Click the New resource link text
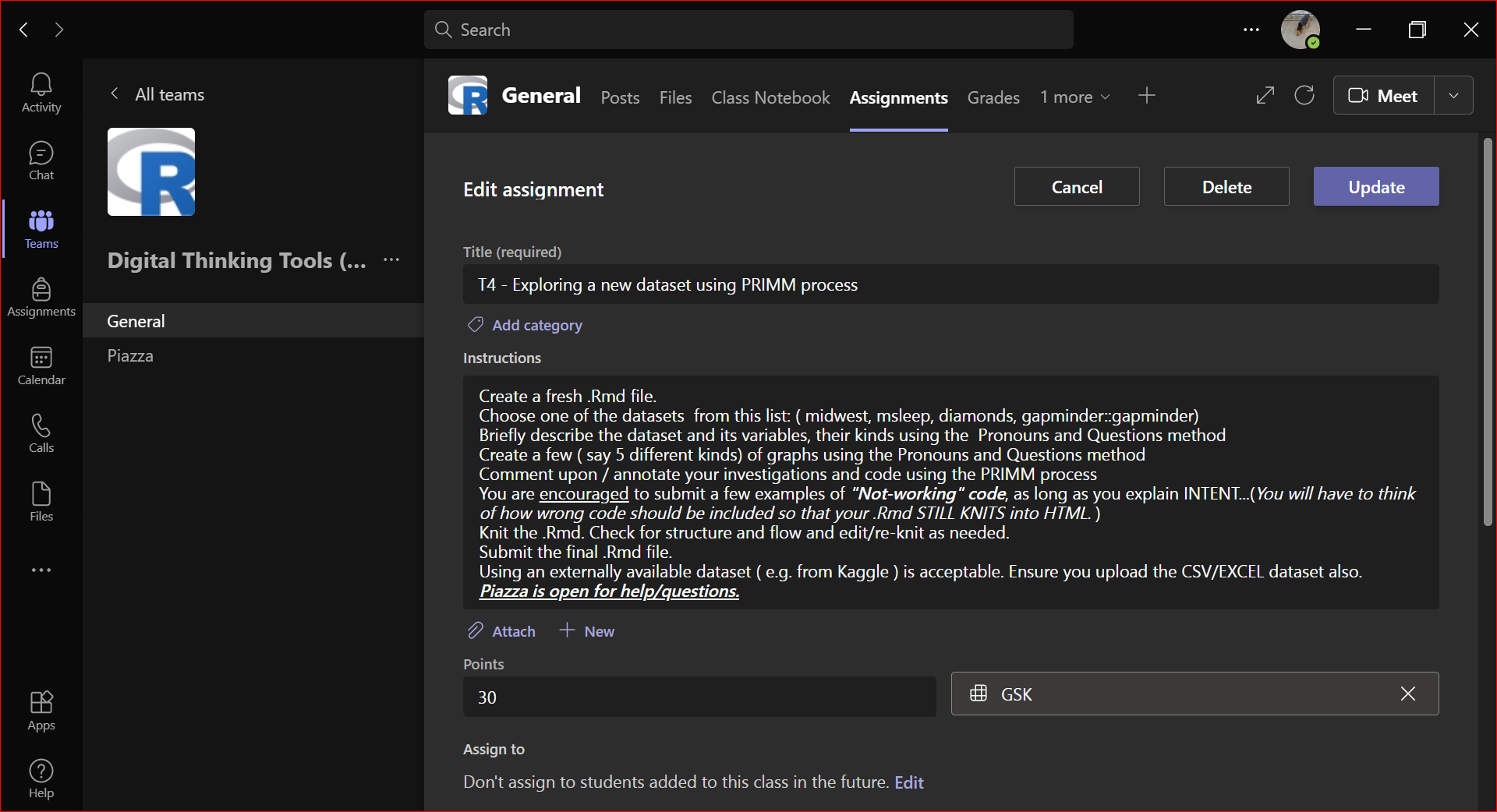The image size is (1497, 812). 599,631
